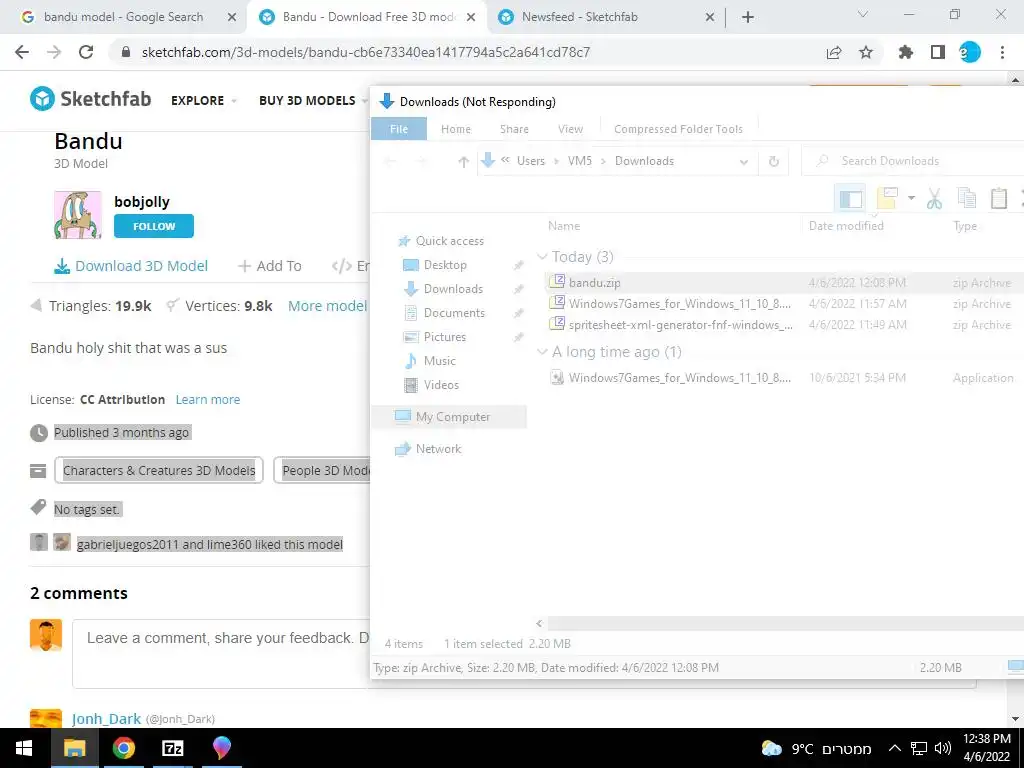
Task: Open Chrome from the taskbar
Action: tap(123, 748)
